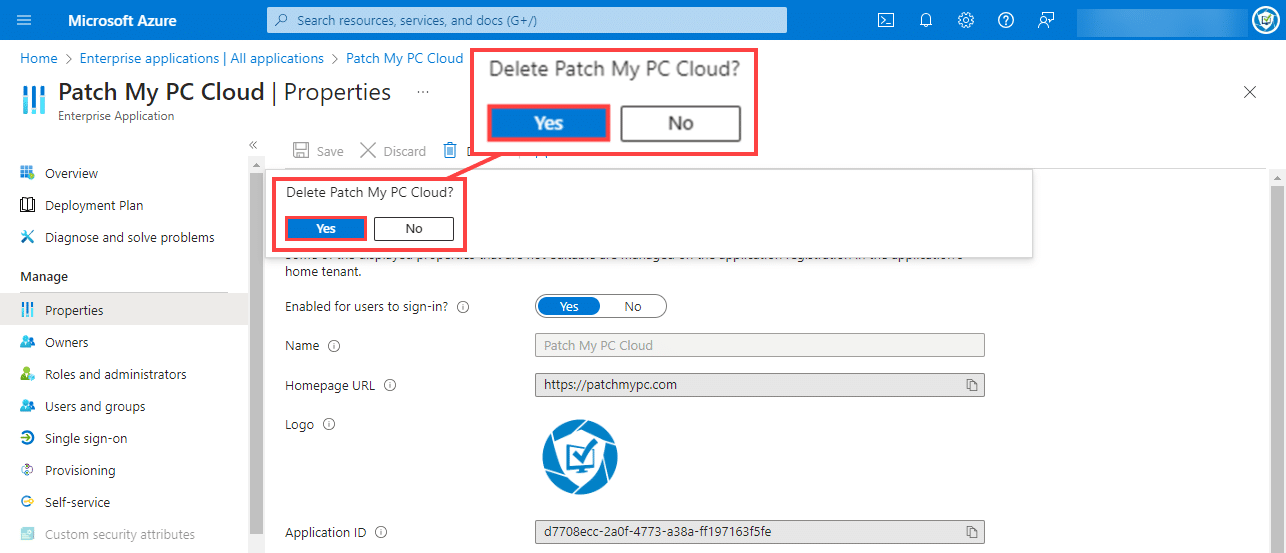Click the Help question mark icon
The height and width of the screenshot is (553, 1286).
[1006, 20]
